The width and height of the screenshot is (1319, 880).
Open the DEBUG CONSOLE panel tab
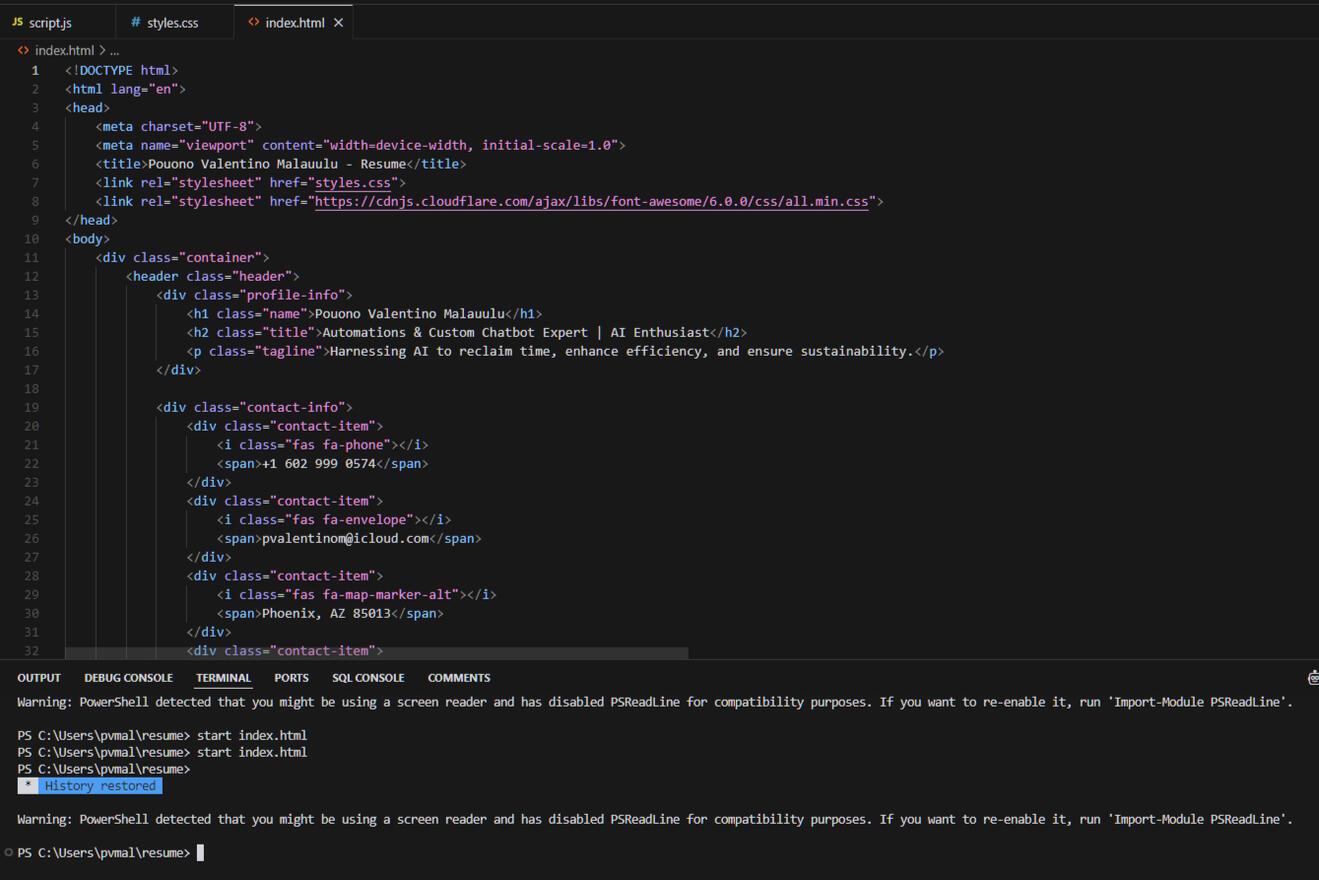[128, 678]
